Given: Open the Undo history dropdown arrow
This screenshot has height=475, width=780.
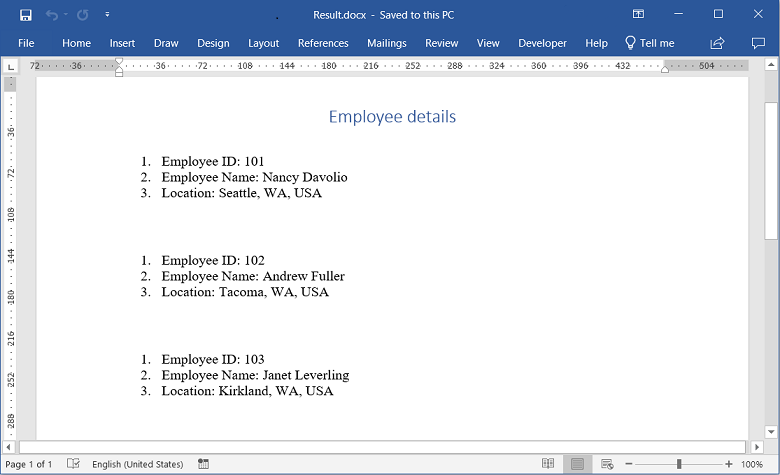Looking at the screenshot, I should (x=66, y=14).
